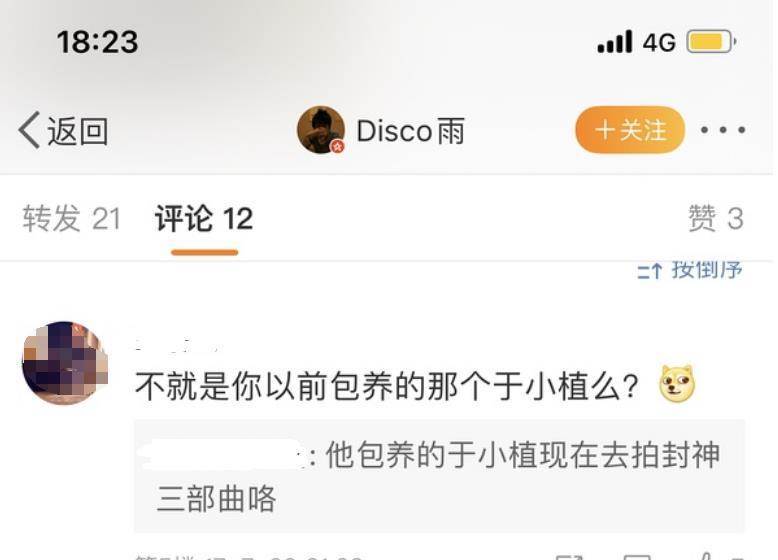
Task: Open the three-dot more options menu
Action: (723, 130)
